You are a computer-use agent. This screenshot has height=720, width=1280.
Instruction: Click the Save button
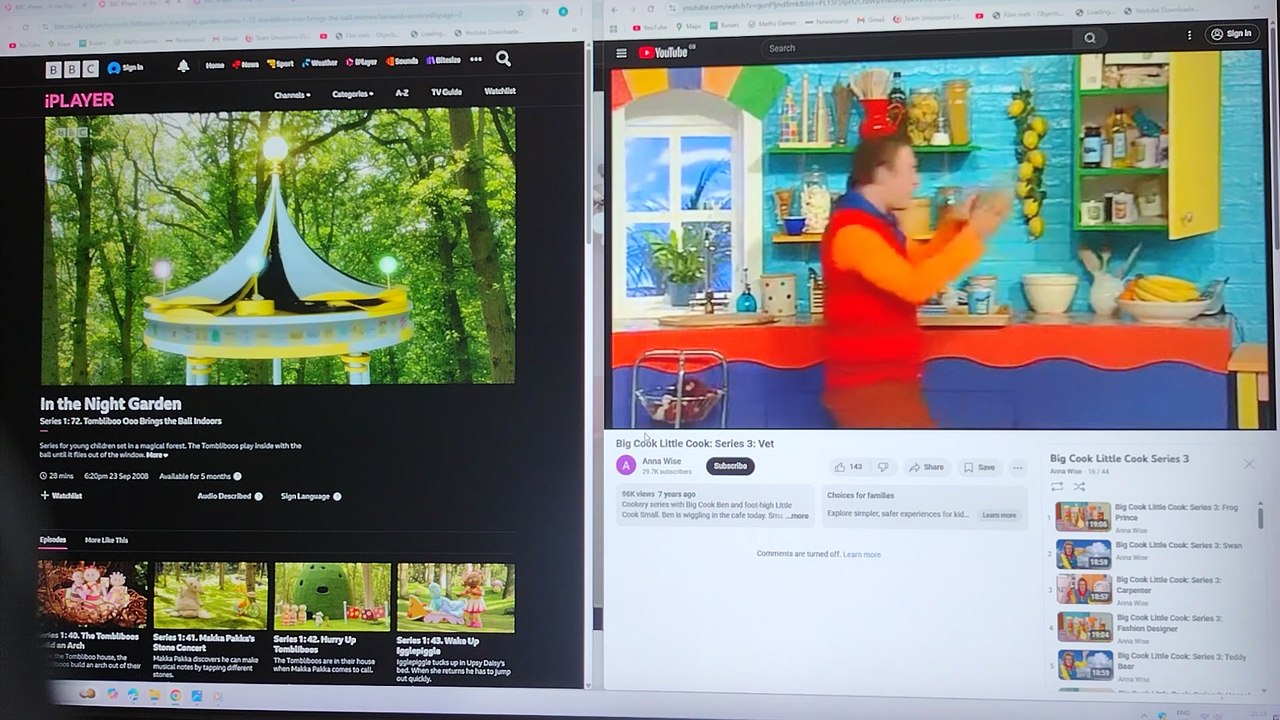coord(979,467)
